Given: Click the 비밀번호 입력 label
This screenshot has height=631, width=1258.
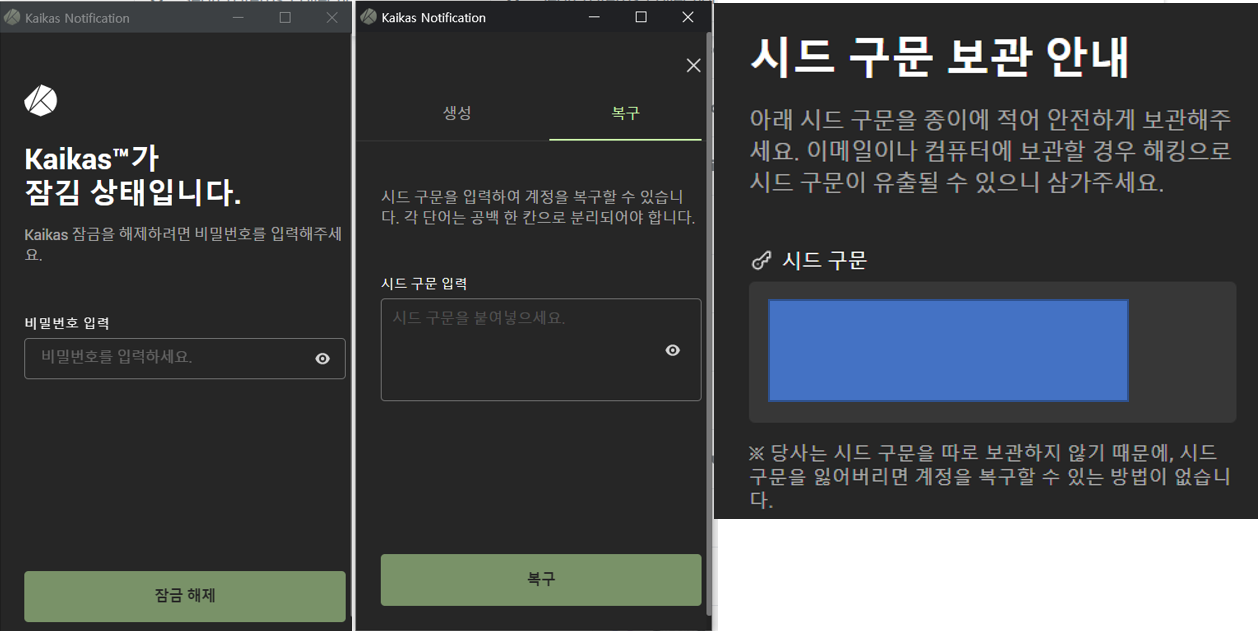Looking at the screenshot, I should pyautogui.click(x=67, y=323).
